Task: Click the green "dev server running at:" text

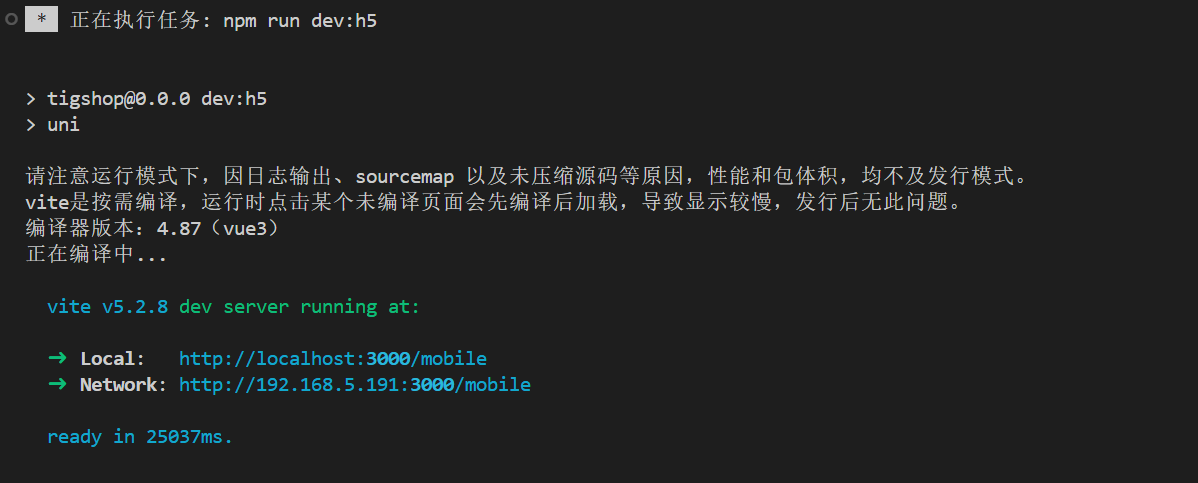Action: click(300, 306)
